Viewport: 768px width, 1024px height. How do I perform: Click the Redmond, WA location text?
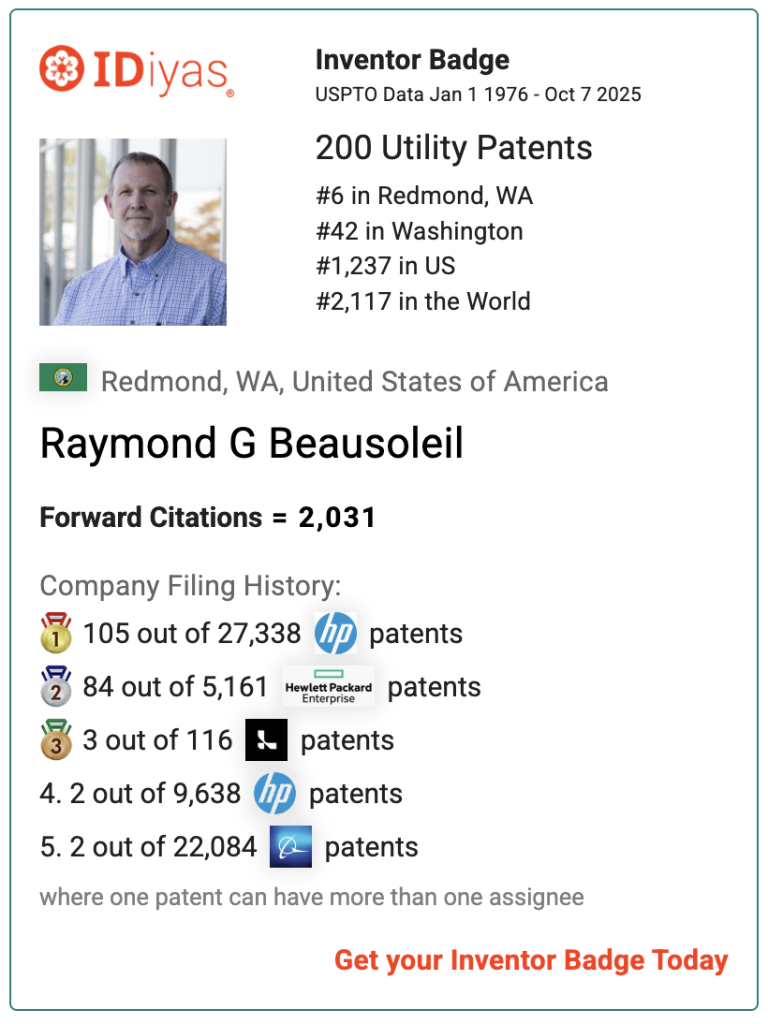[x=354, y=382]
